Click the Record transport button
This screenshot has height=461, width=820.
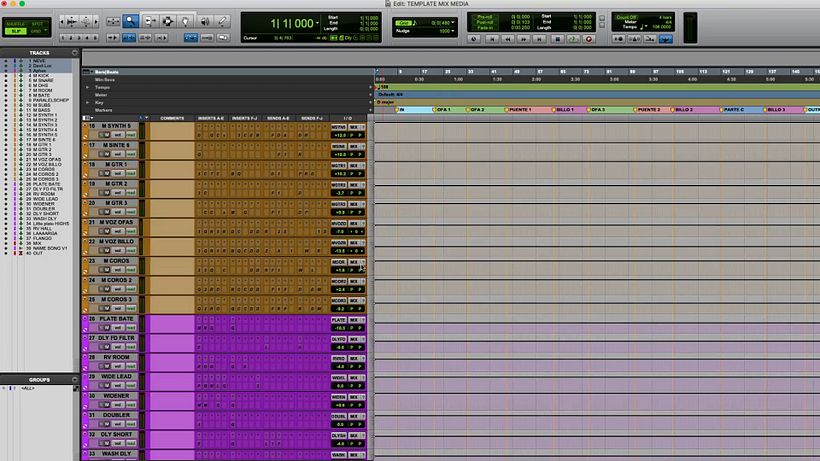[589, 39]
